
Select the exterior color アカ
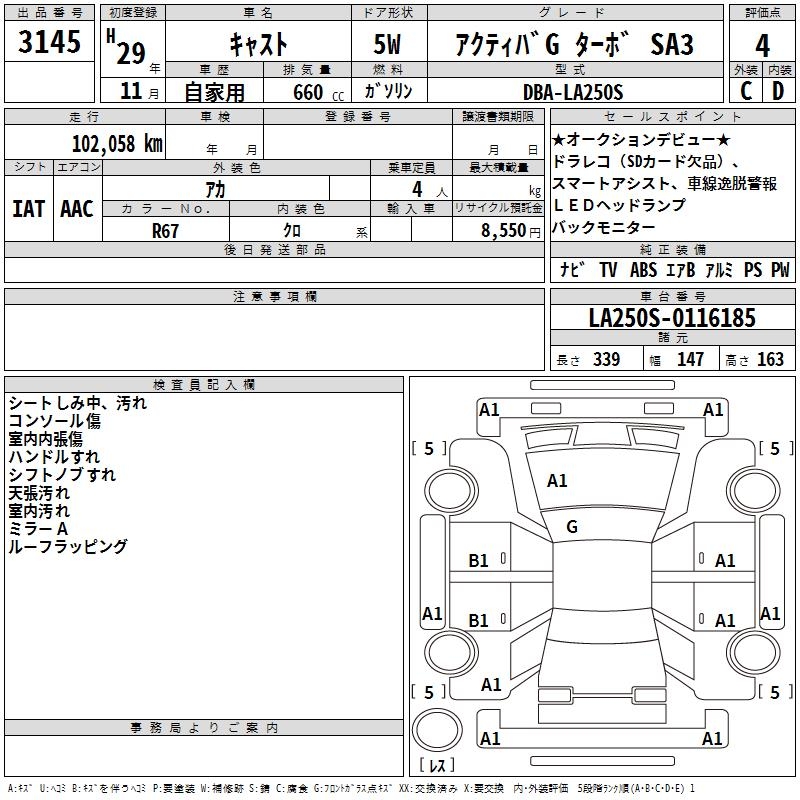pyautogui.click(x=215, y=189)
